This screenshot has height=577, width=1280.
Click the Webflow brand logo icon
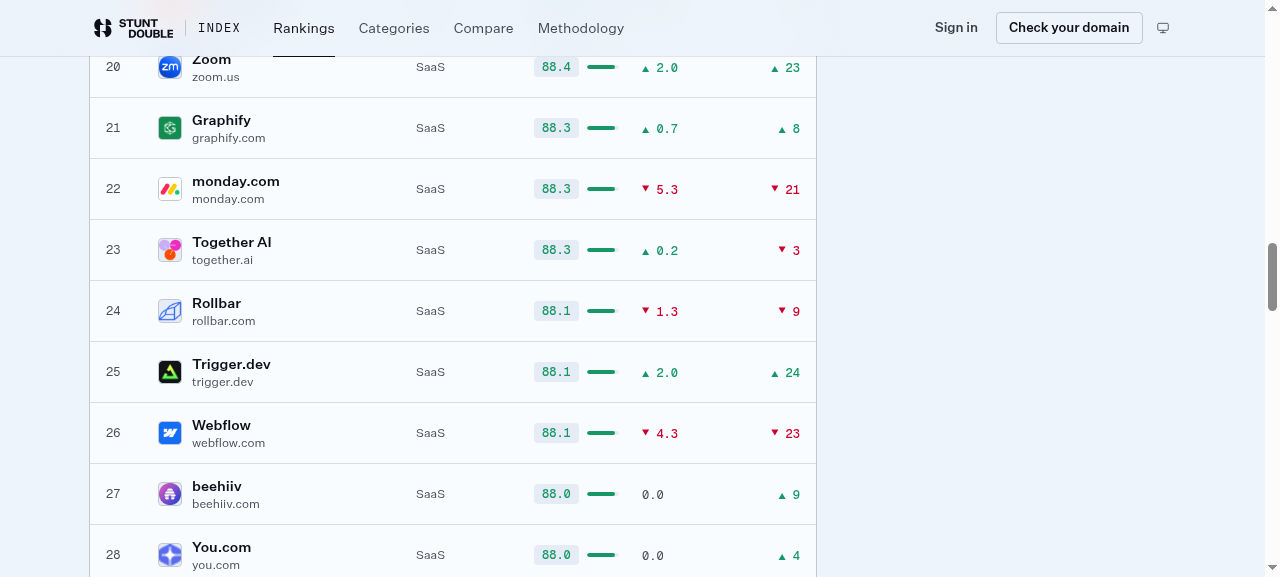tap(170, 433)
